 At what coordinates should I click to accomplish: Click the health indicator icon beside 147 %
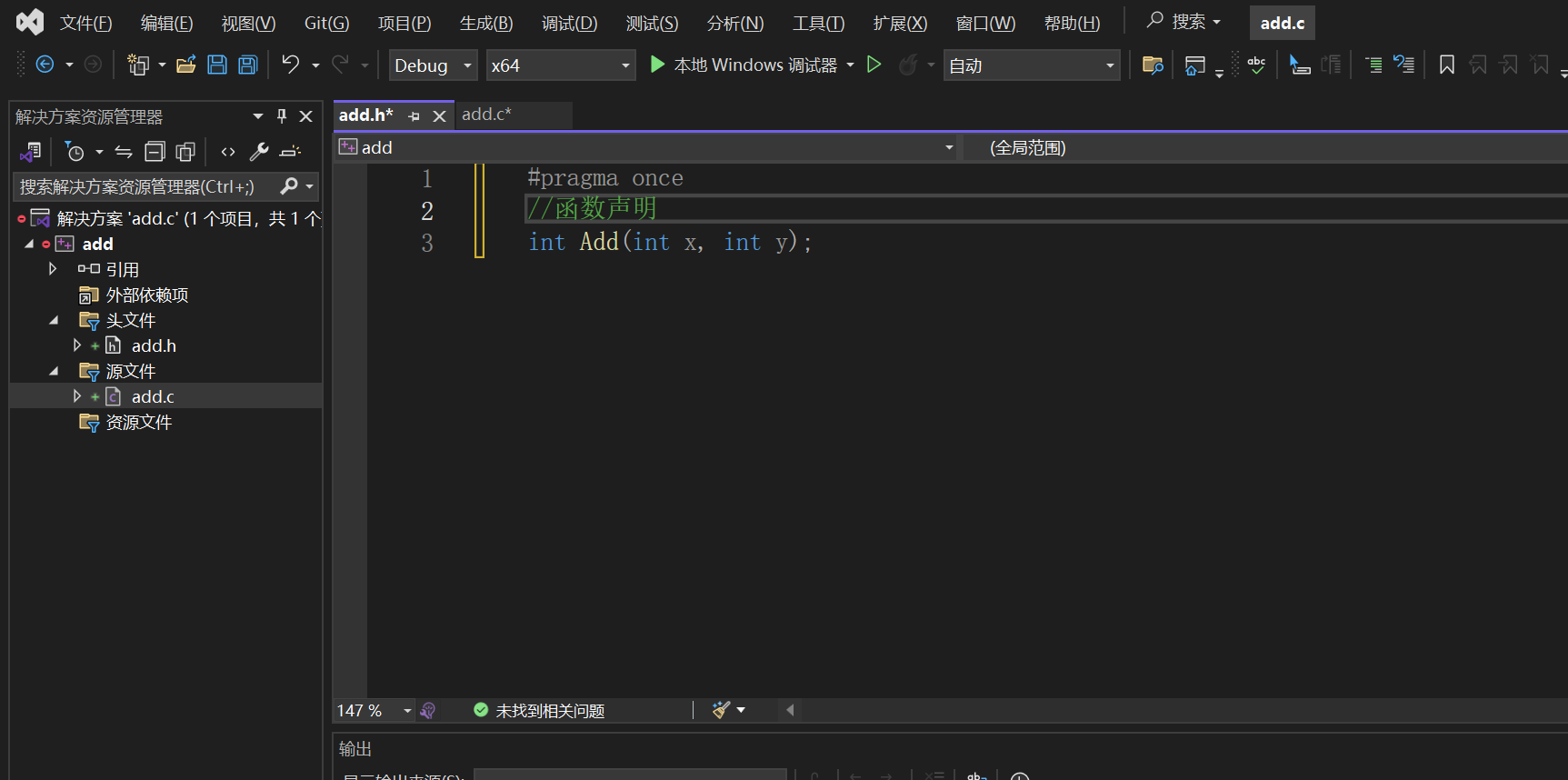point(428,711)
